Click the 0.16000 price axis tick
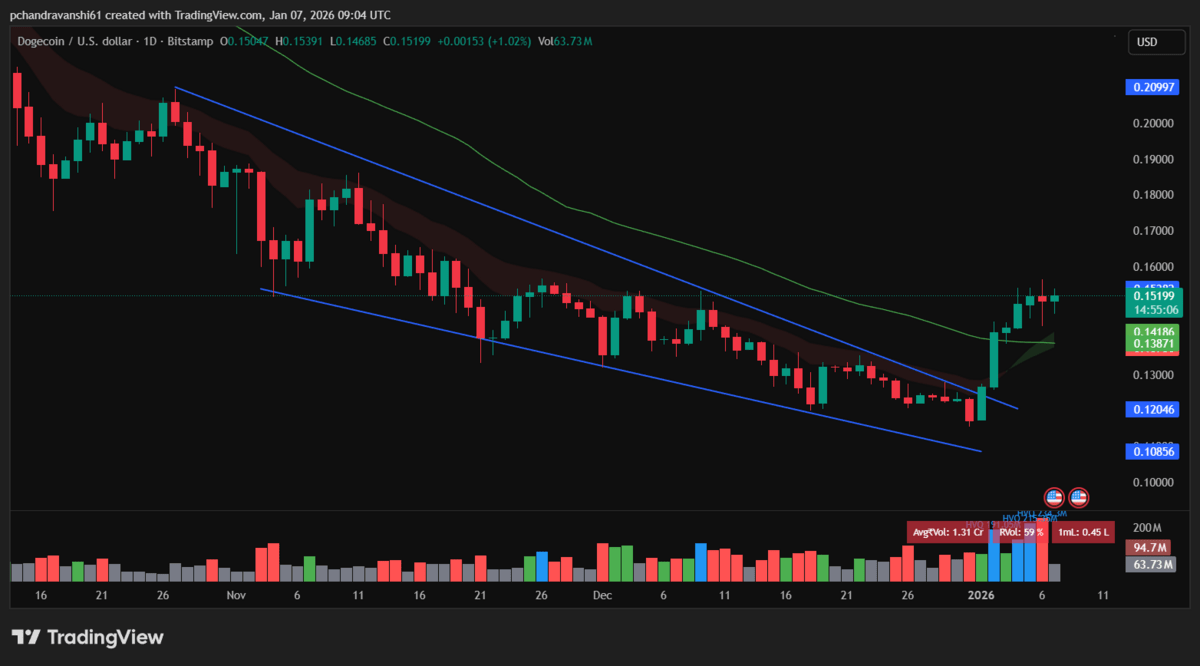Image resolution: width=1200 pixels, height=666 pixels. pyautogui.click(x=1152, y=267)
